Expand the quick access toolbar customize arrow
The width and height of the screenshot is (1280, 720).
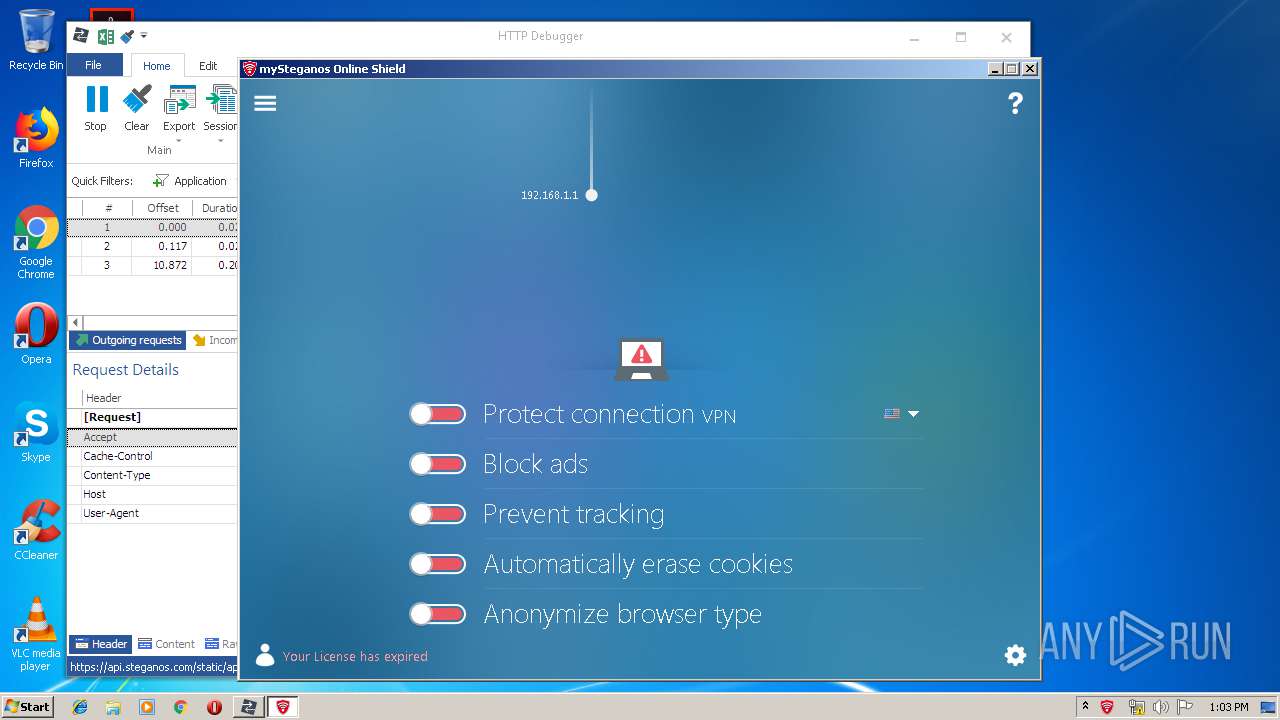tap(144, 36)
